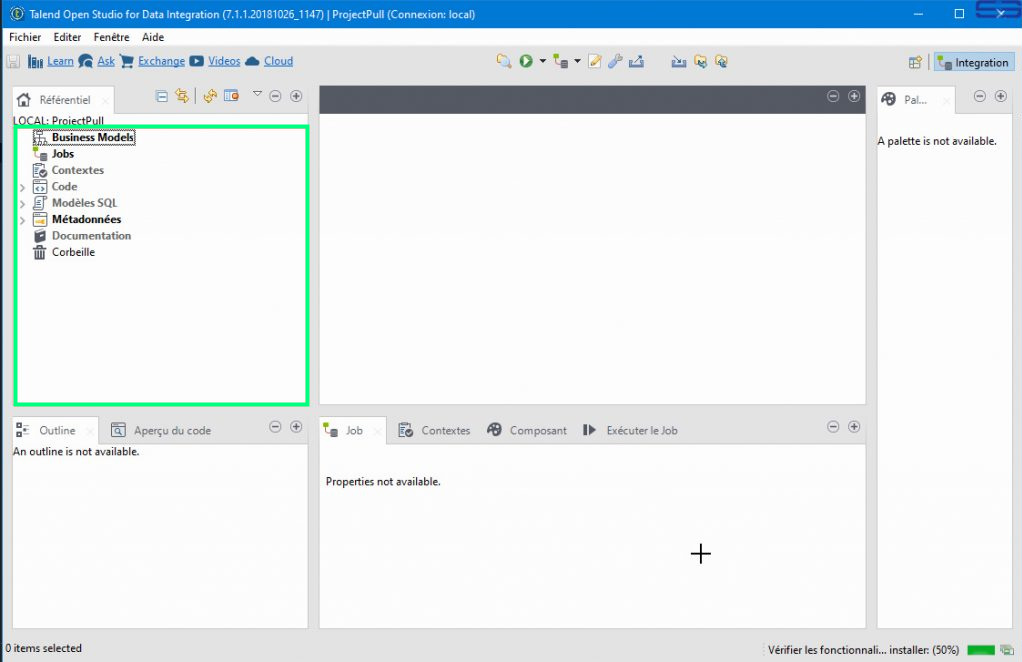
Task: Click the notepad with pencil toolbar icon
Action: tap(594, 61)
